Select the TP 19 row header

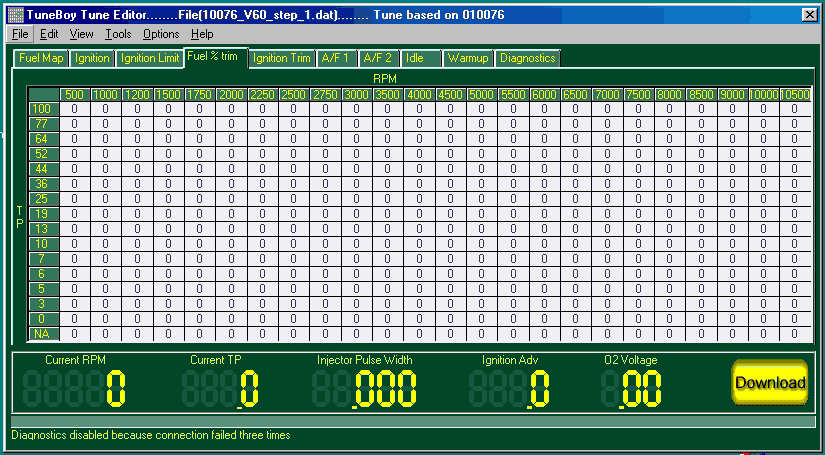click(x=43, y=214)
